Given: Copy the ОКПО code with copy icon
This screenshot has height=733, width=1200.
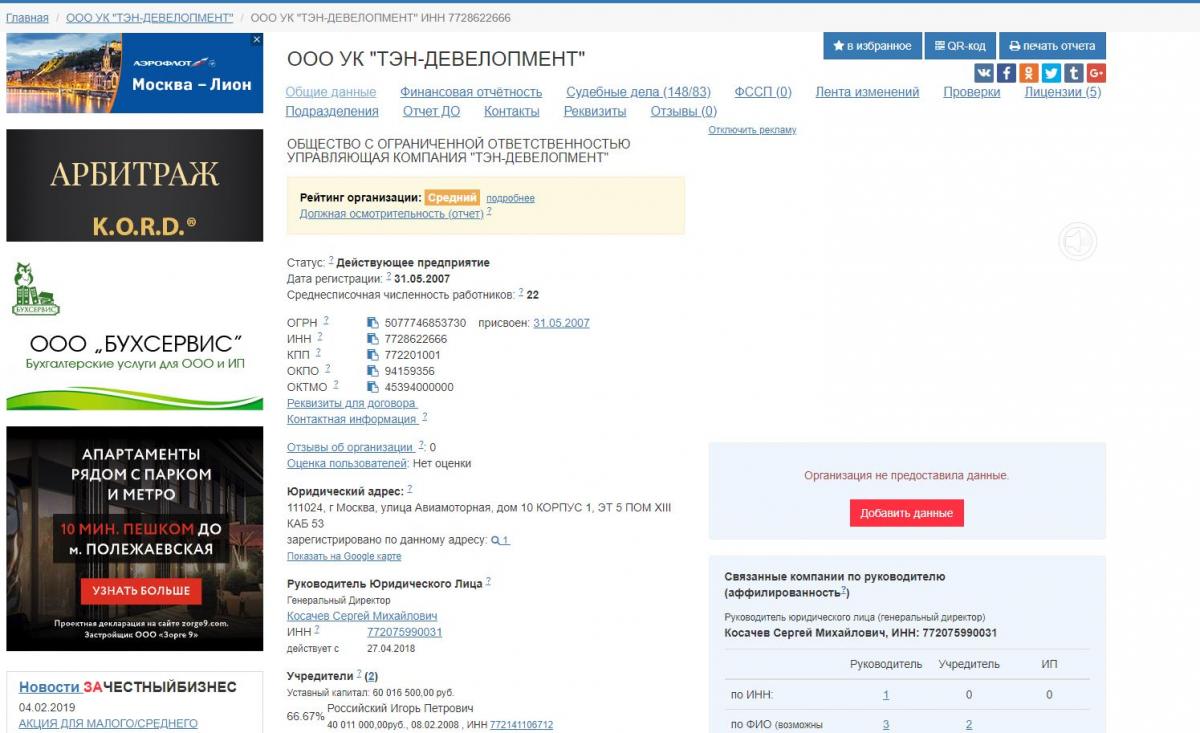Looking at the screenshot, I should 372,371.
